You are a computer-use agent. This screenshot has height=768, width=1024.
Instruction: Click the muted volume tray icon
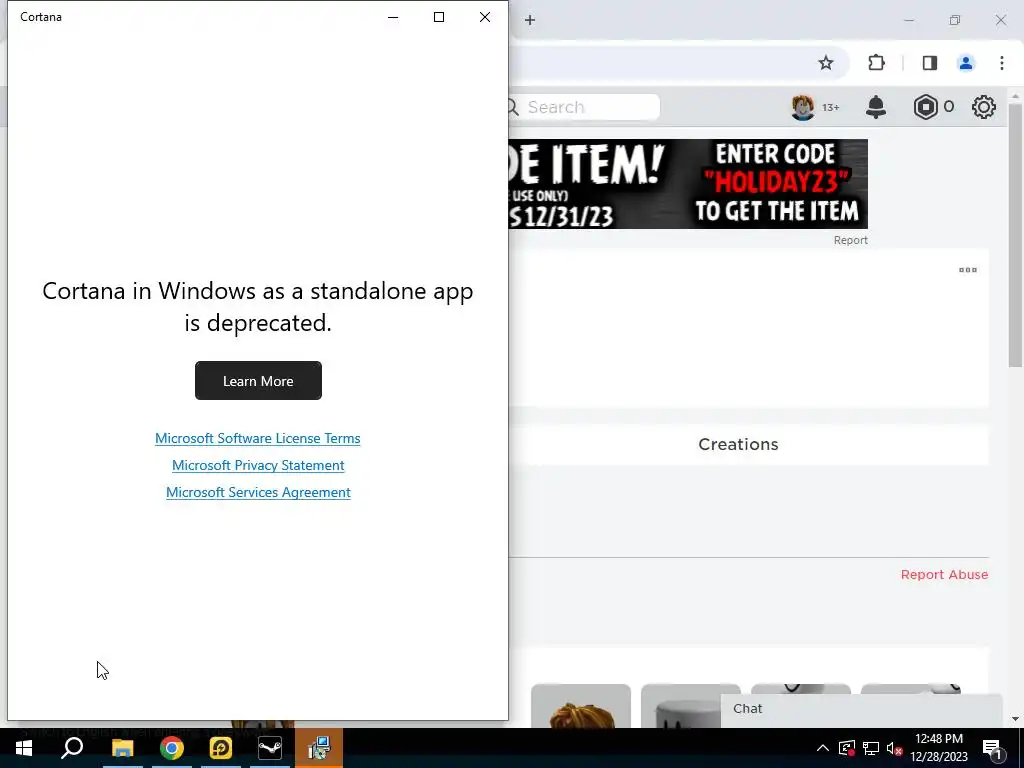(894, 748)
